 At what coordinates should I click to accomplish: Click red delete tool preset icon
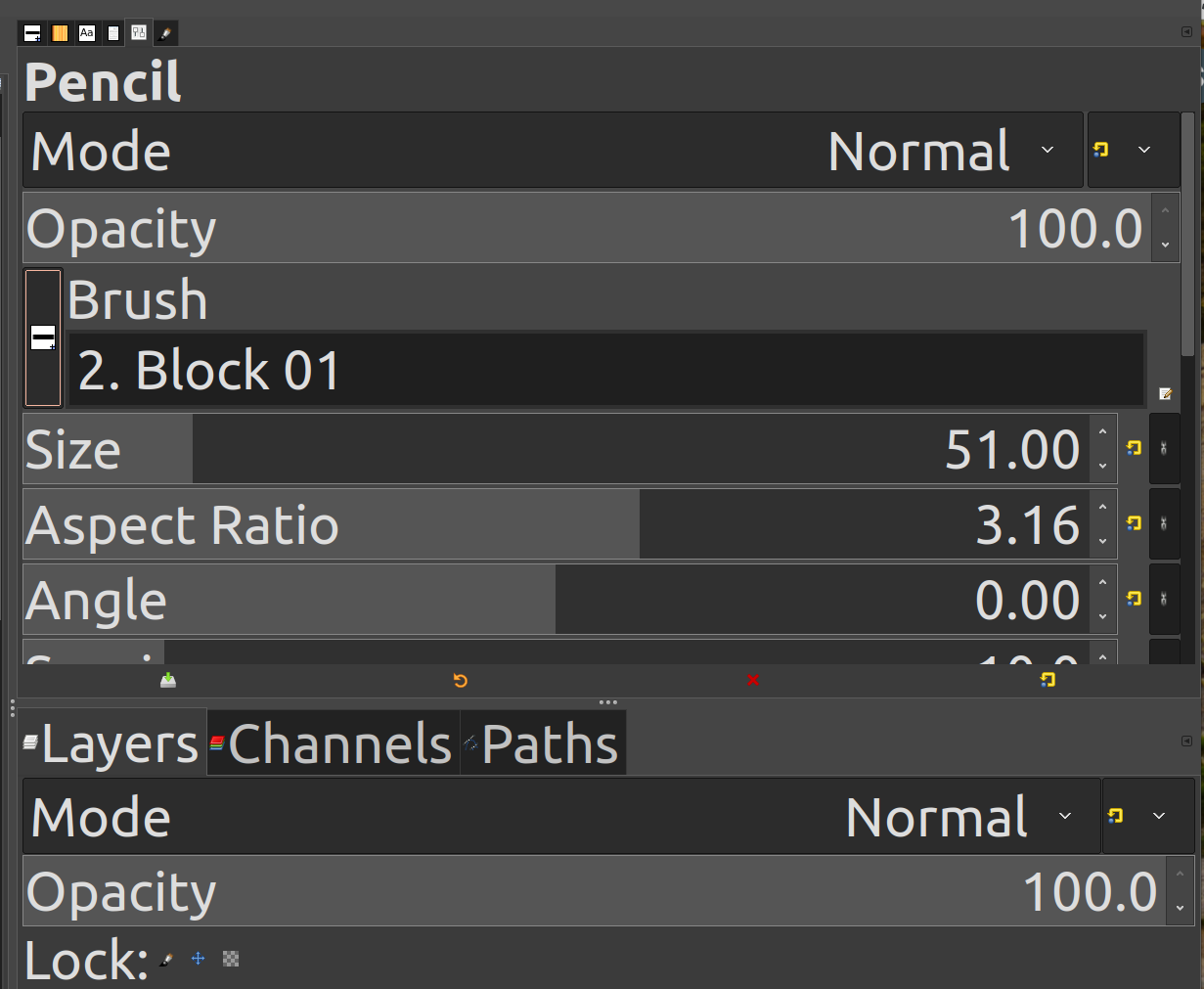tap(753, 680)
